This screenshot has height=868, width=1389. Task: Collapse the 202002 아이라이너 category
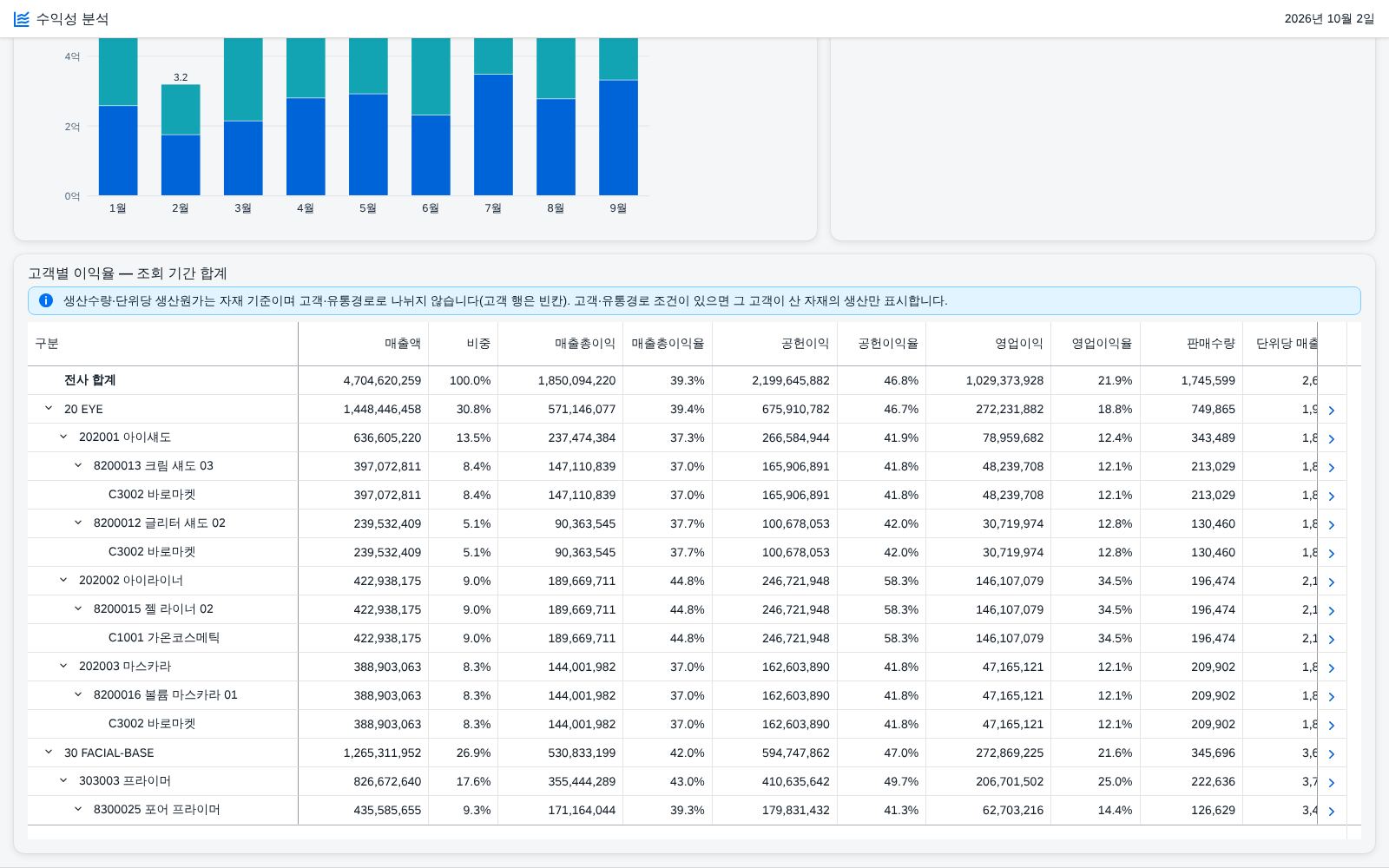63,580
